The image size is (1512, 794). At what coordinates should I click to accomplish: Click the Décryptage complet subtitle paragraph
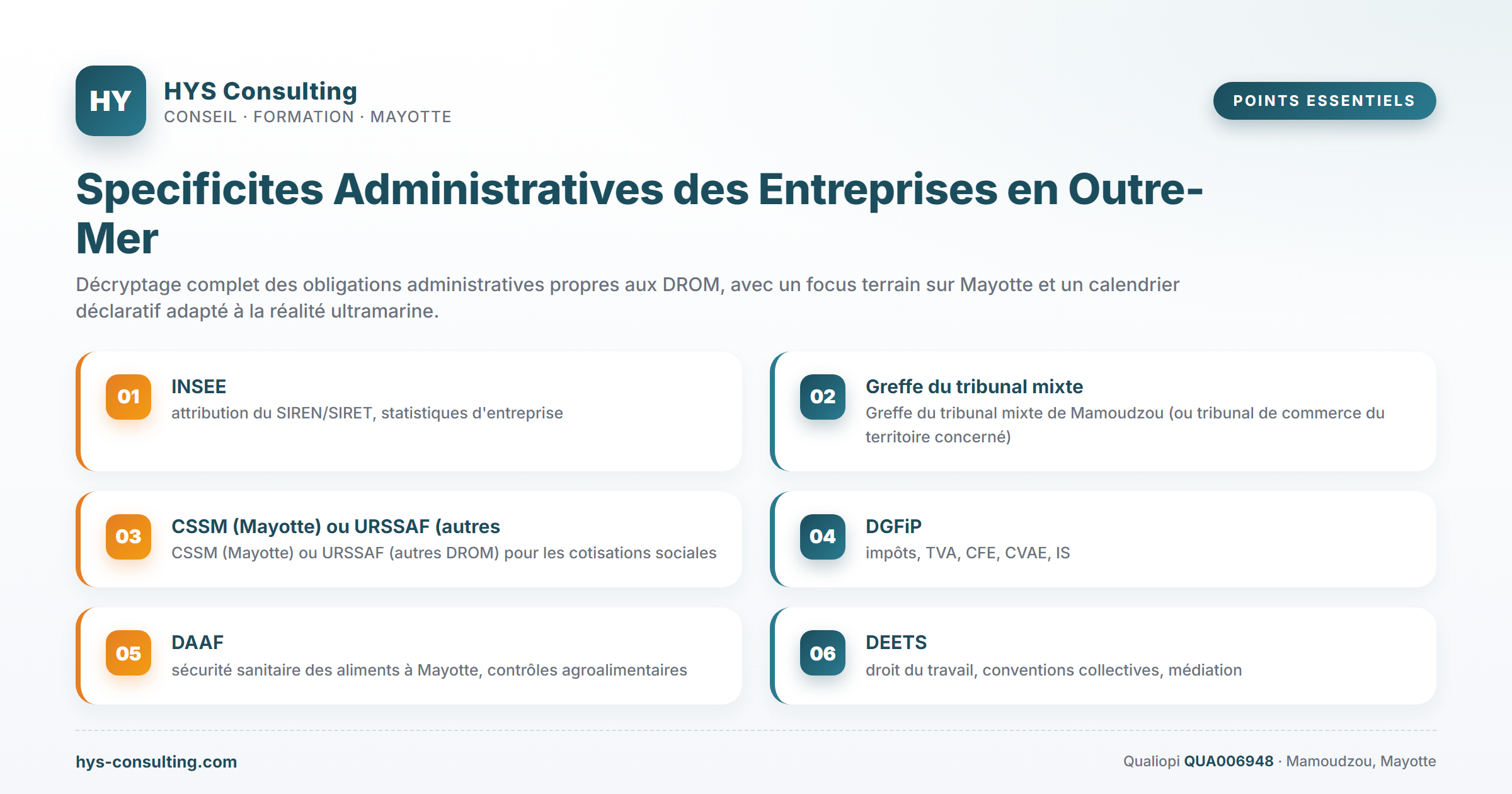pyautogui.click(x=627, y=297)
